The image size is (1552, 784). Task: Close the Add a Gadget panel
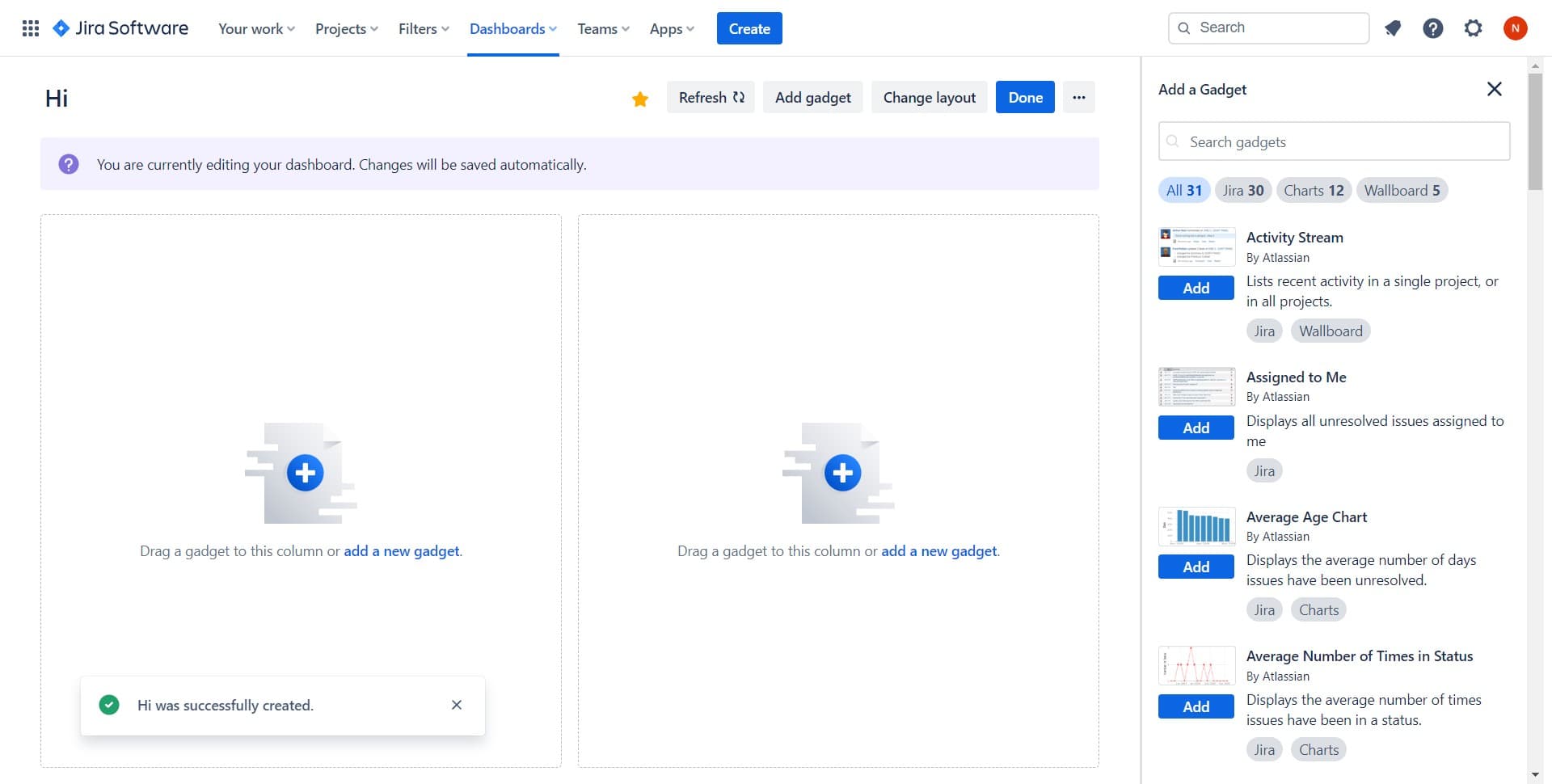[x=1494, y=89]
